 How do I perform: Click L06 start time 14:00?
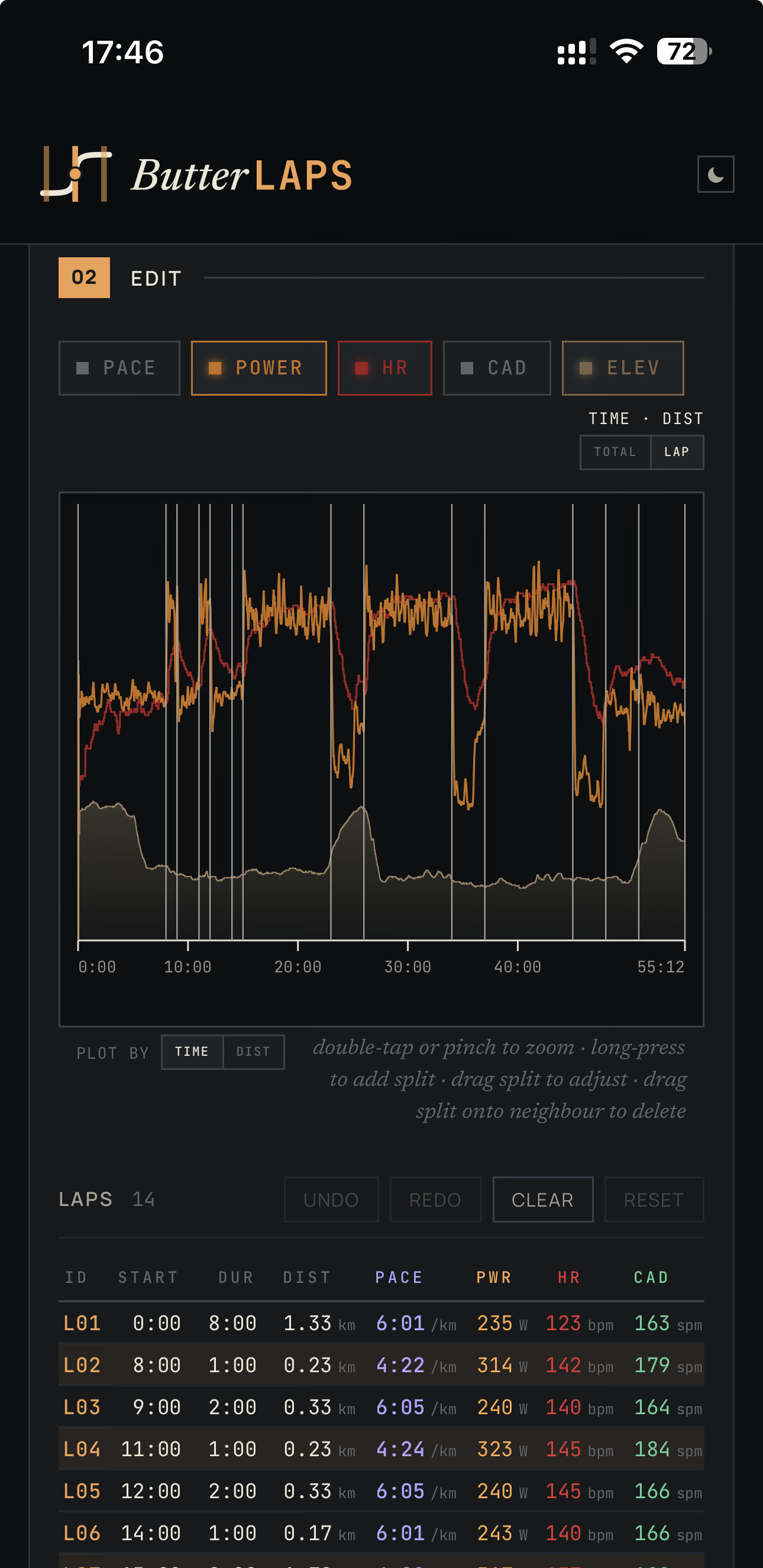[151, 1533]
